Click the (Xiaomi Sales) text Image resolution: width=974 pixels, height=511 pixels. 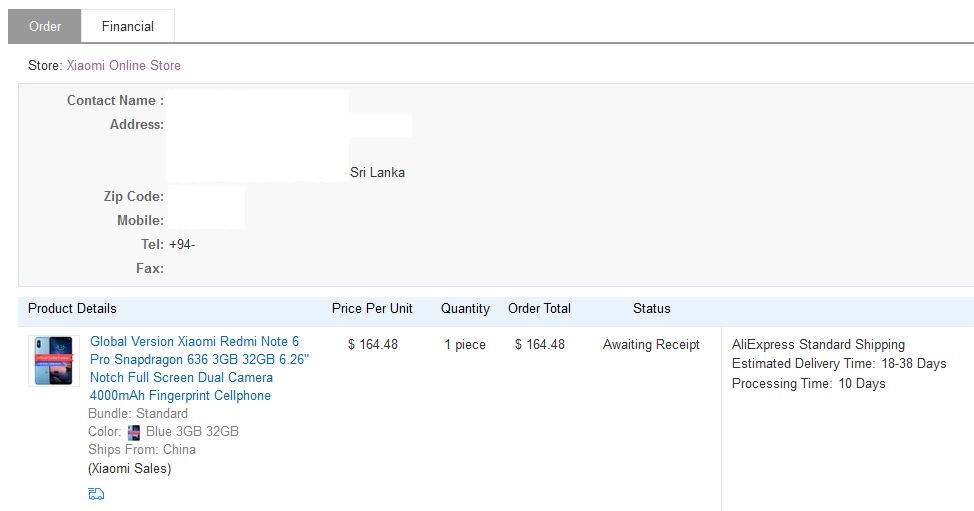[129, 469]
